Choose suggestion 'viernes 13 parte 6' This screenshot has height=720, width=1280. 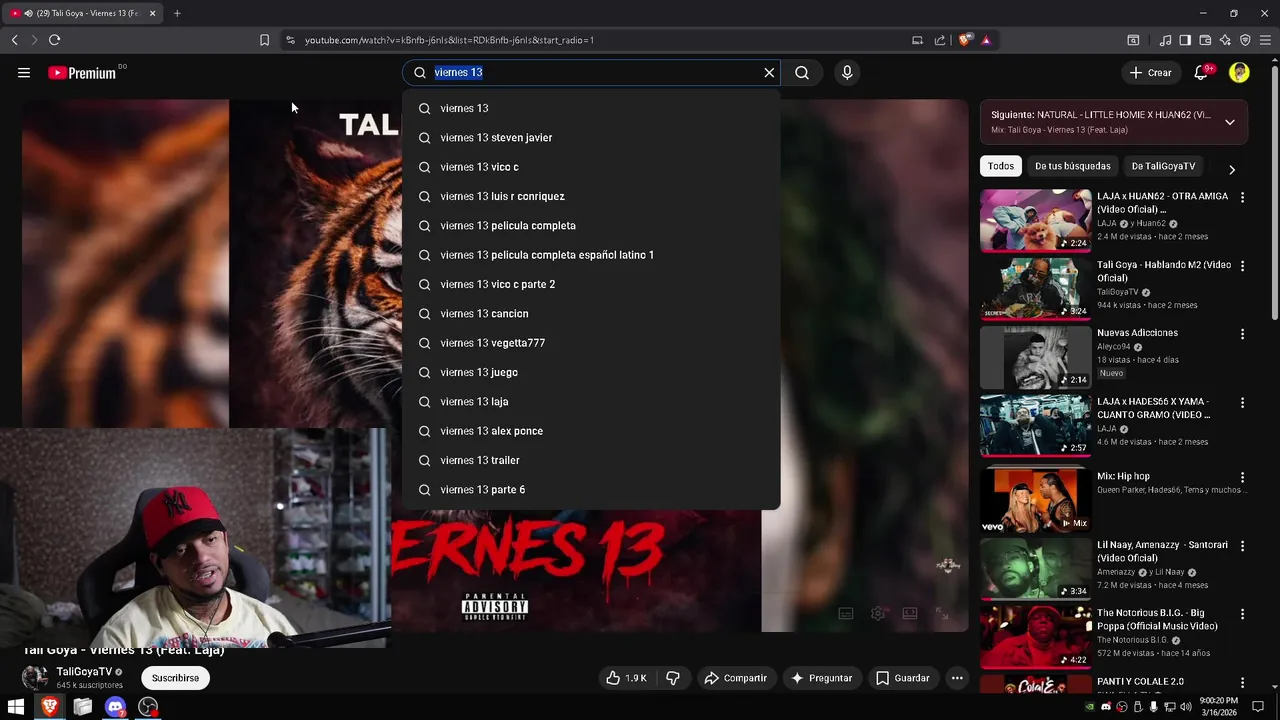click(x=591, y=489)
